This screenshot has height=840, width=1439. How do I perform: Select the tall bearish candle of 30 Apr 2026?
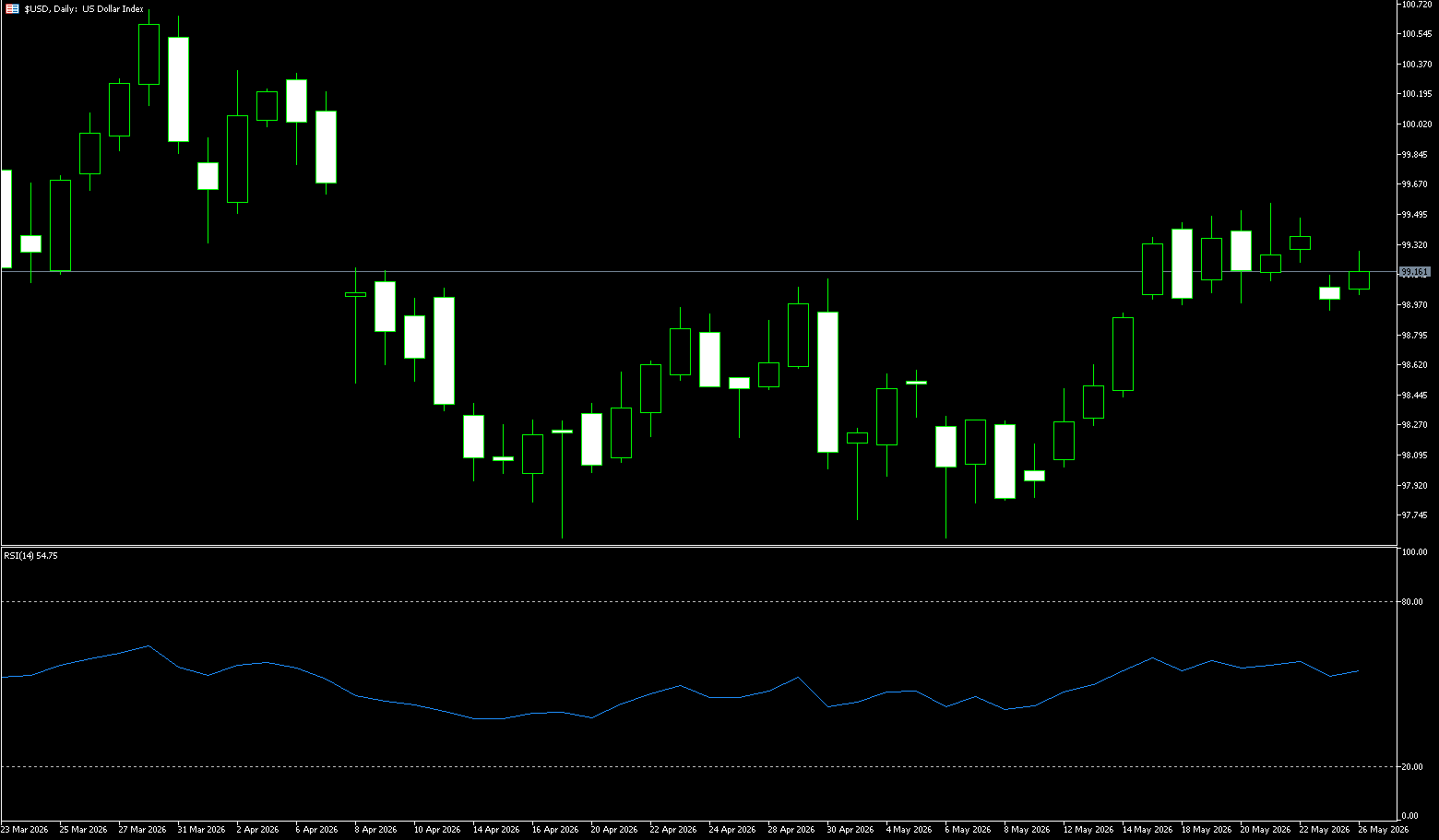827,382
